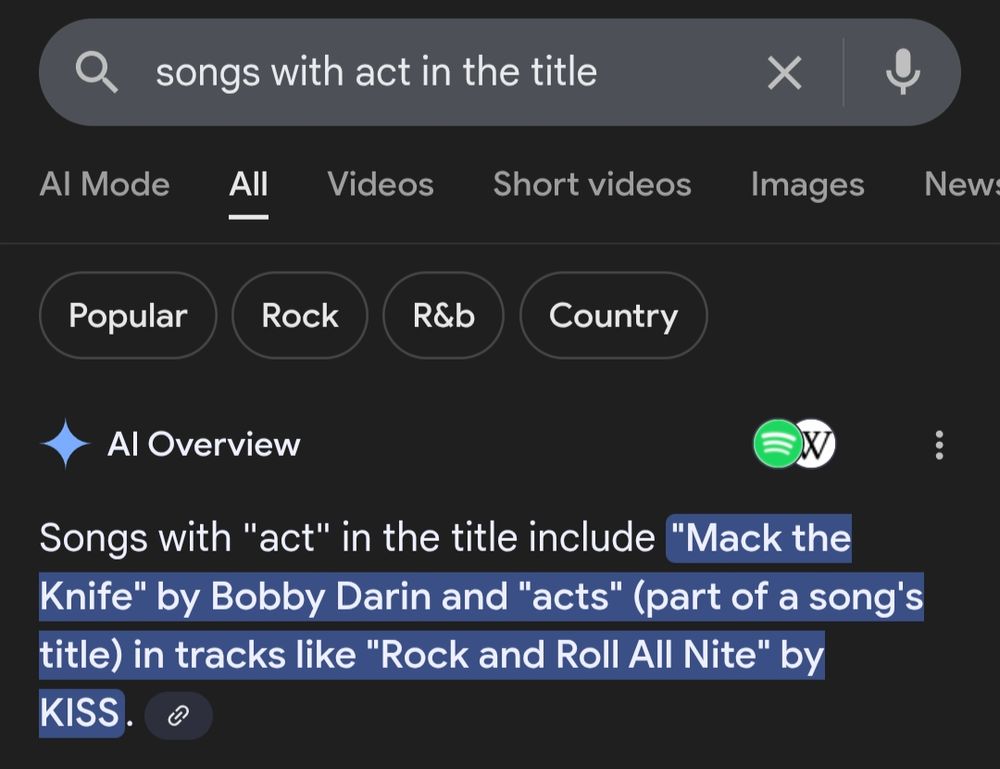Screen dimensions: 1000x769
Task: Clear the search query with the X
Action: pyautogui.click(x=784, y=72)
